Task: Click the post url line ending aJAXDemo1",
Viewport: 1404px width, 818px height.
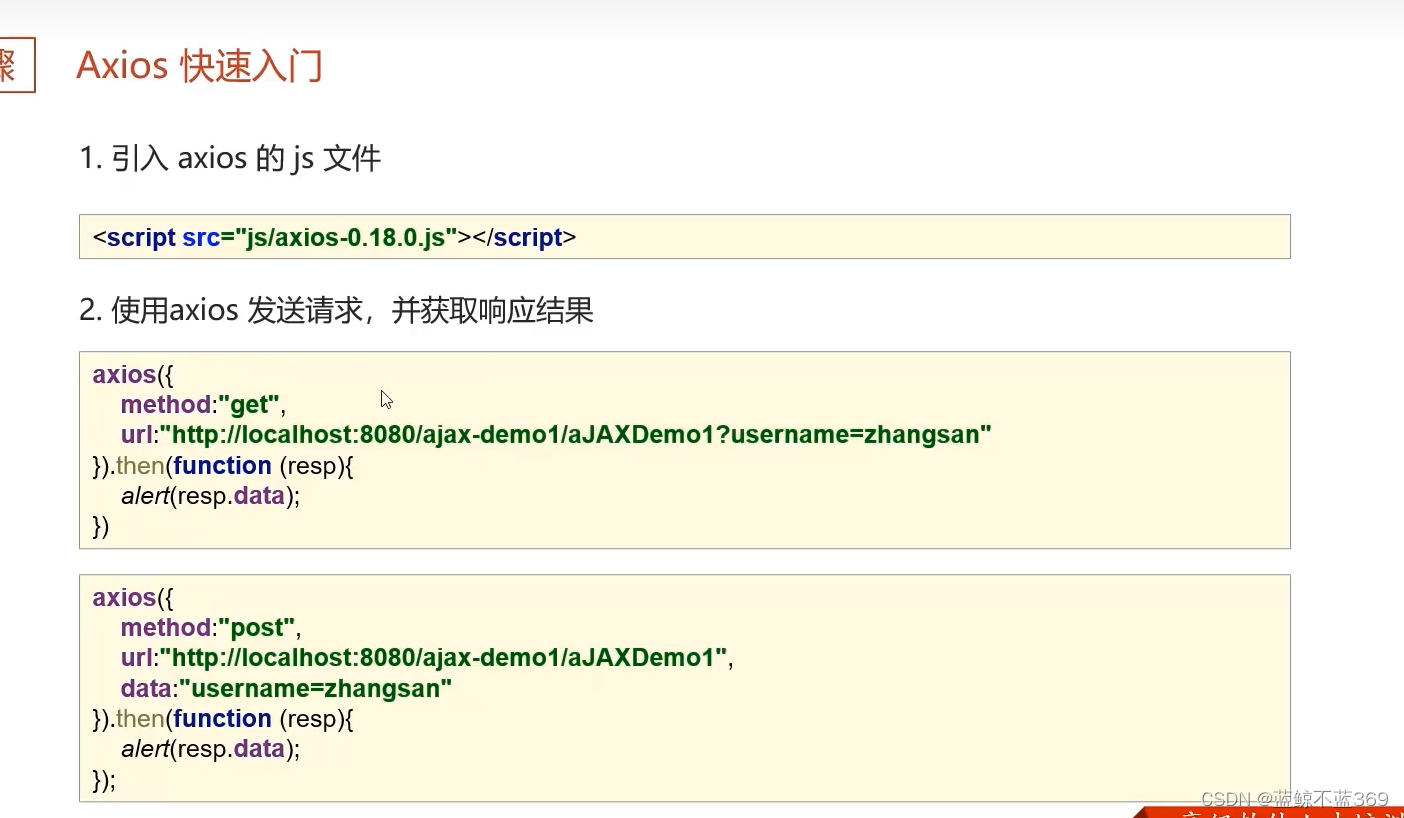Action: [x=427, y=657]
